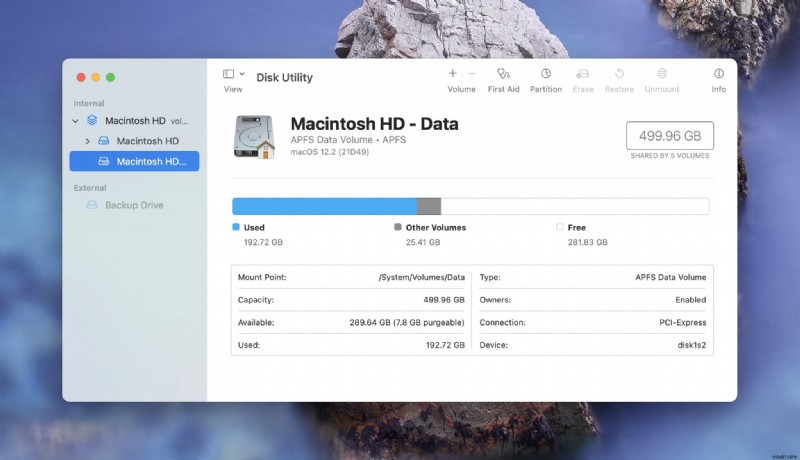Screen dimensions: 800x460
Task: Expand the Macintosh HD volume chevron
Action: 88,141
